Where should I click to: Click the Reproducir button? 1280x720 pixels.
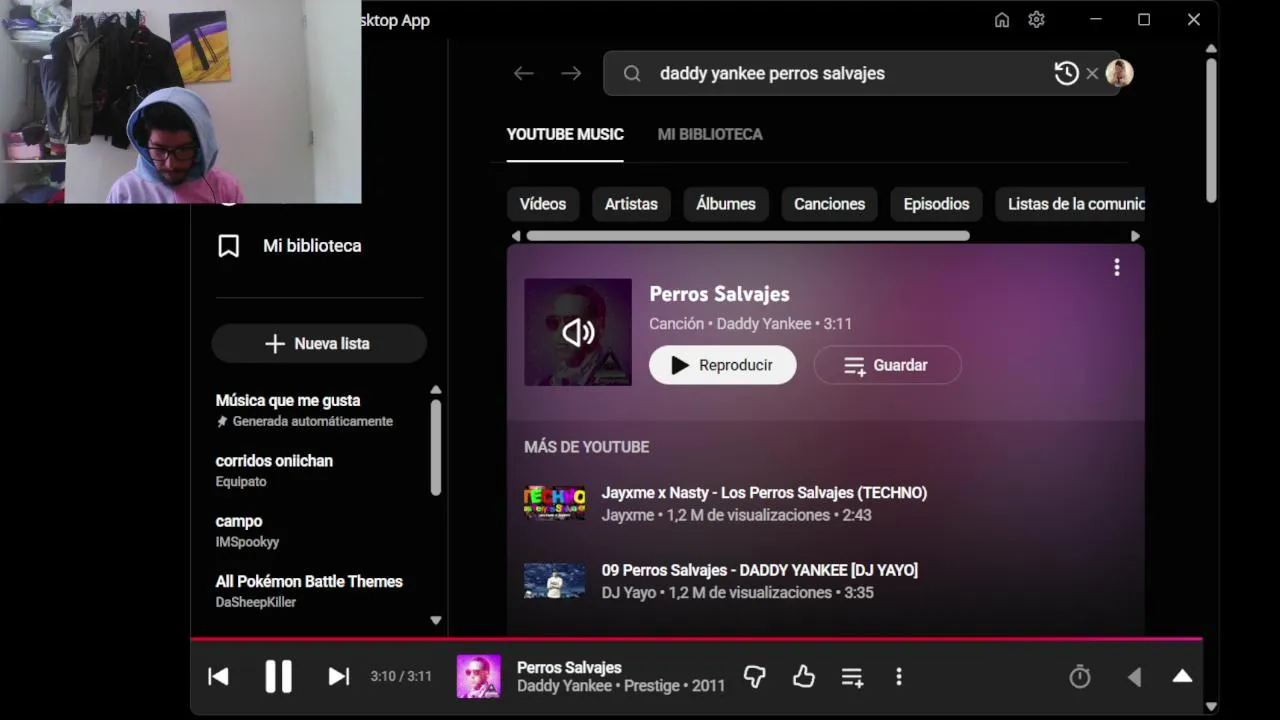click(723, 365)
